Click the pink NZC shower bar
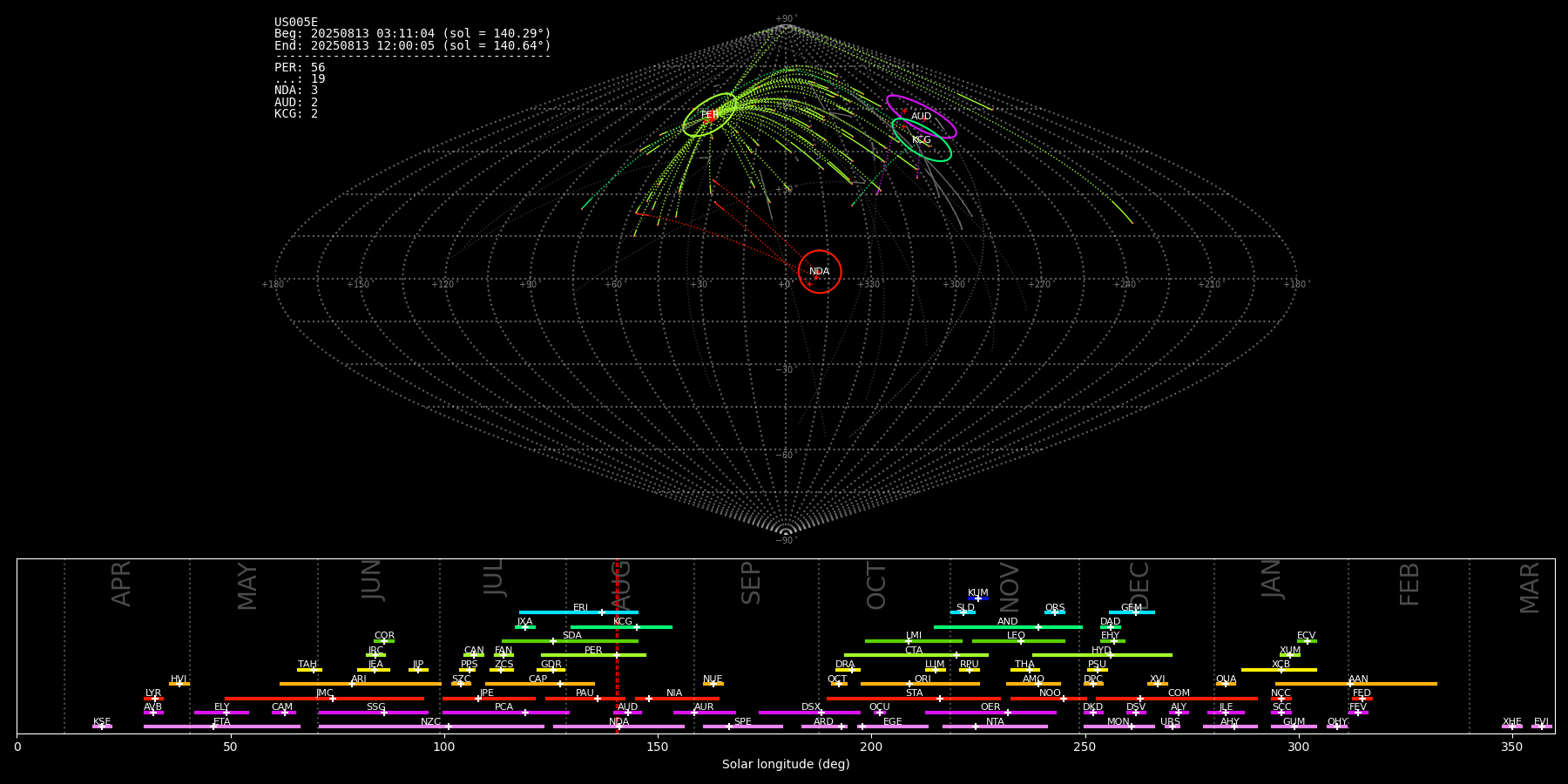Viewport: 1568px width, 784px height. pos(431,727)
